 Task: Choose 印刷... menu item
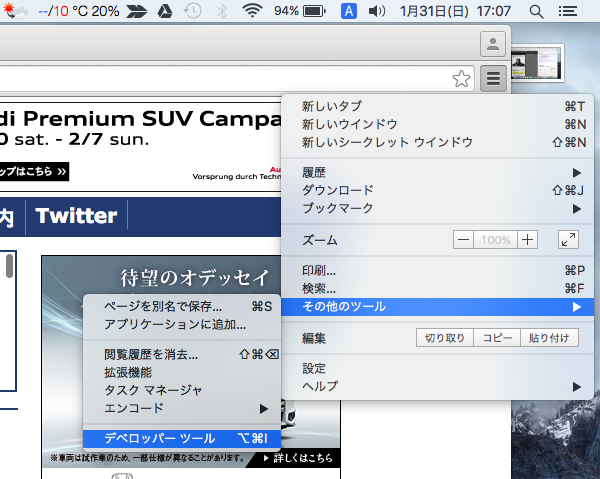(437, 270)
